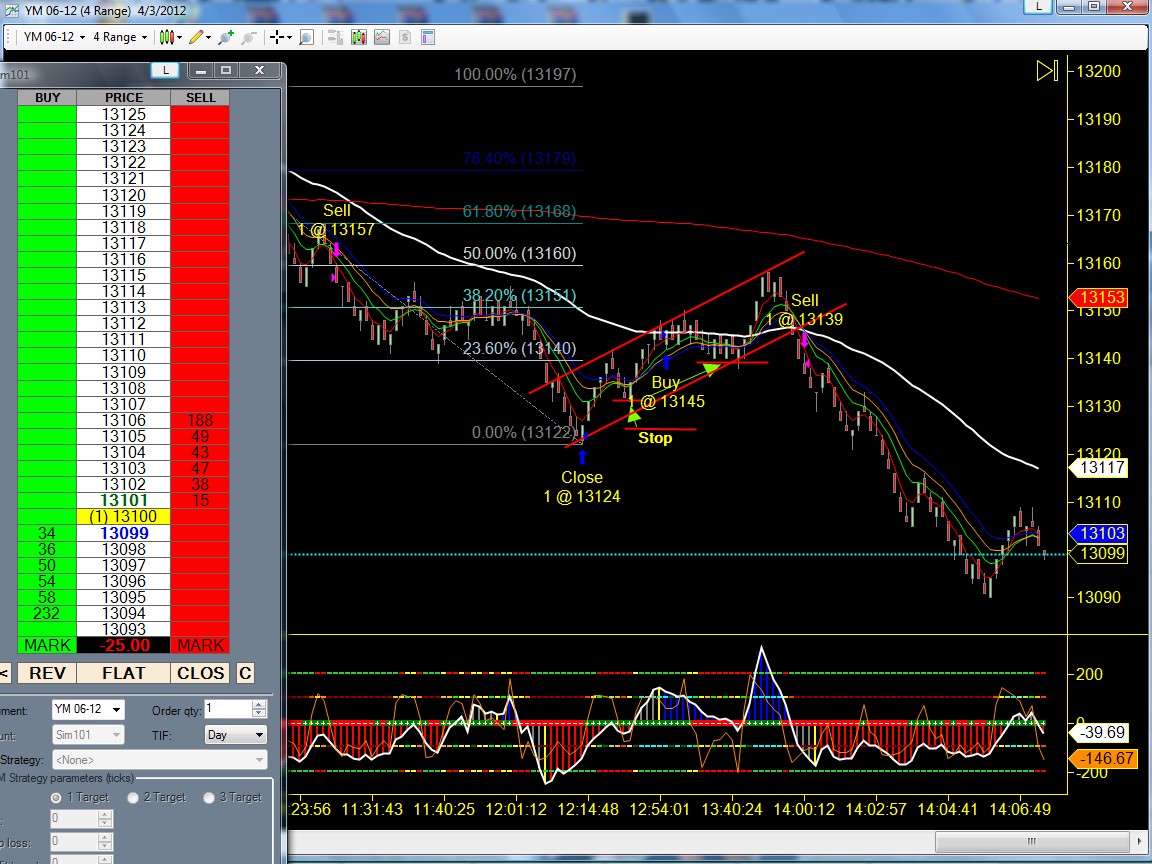
Task: Click the white 13117 price marker on axis
Action: tap(1098, 467)
